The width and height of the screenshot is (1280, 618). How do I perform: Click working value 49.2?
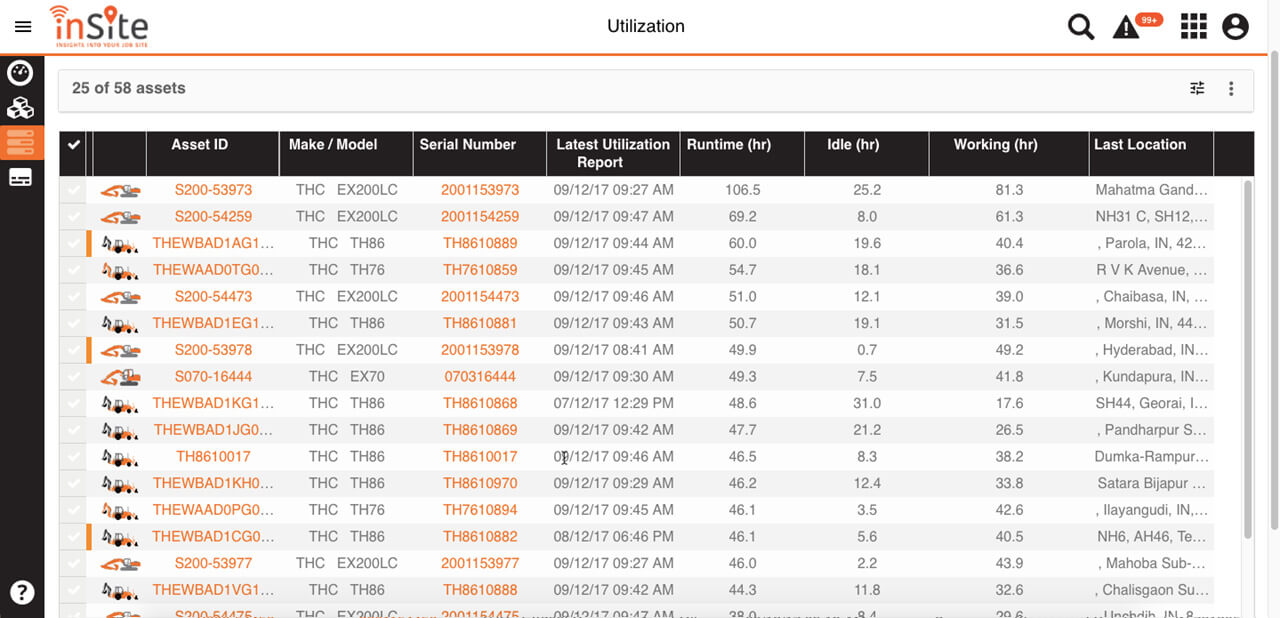[x=1009, y=350]
